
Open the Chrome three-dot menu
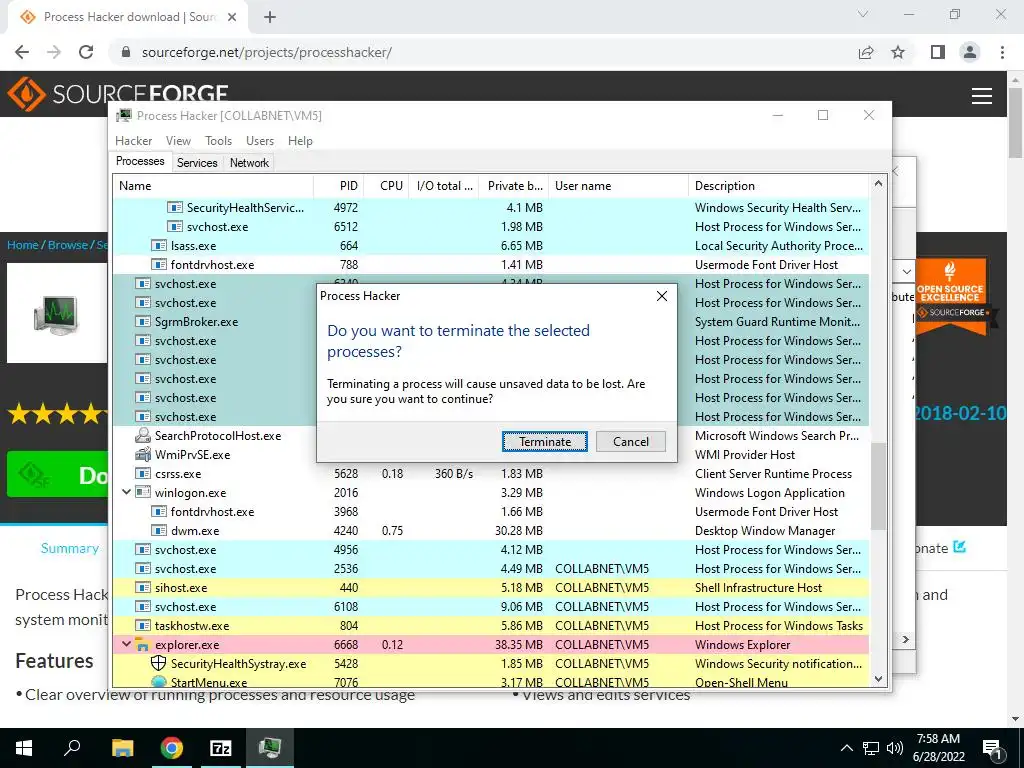coord(1002,52)
